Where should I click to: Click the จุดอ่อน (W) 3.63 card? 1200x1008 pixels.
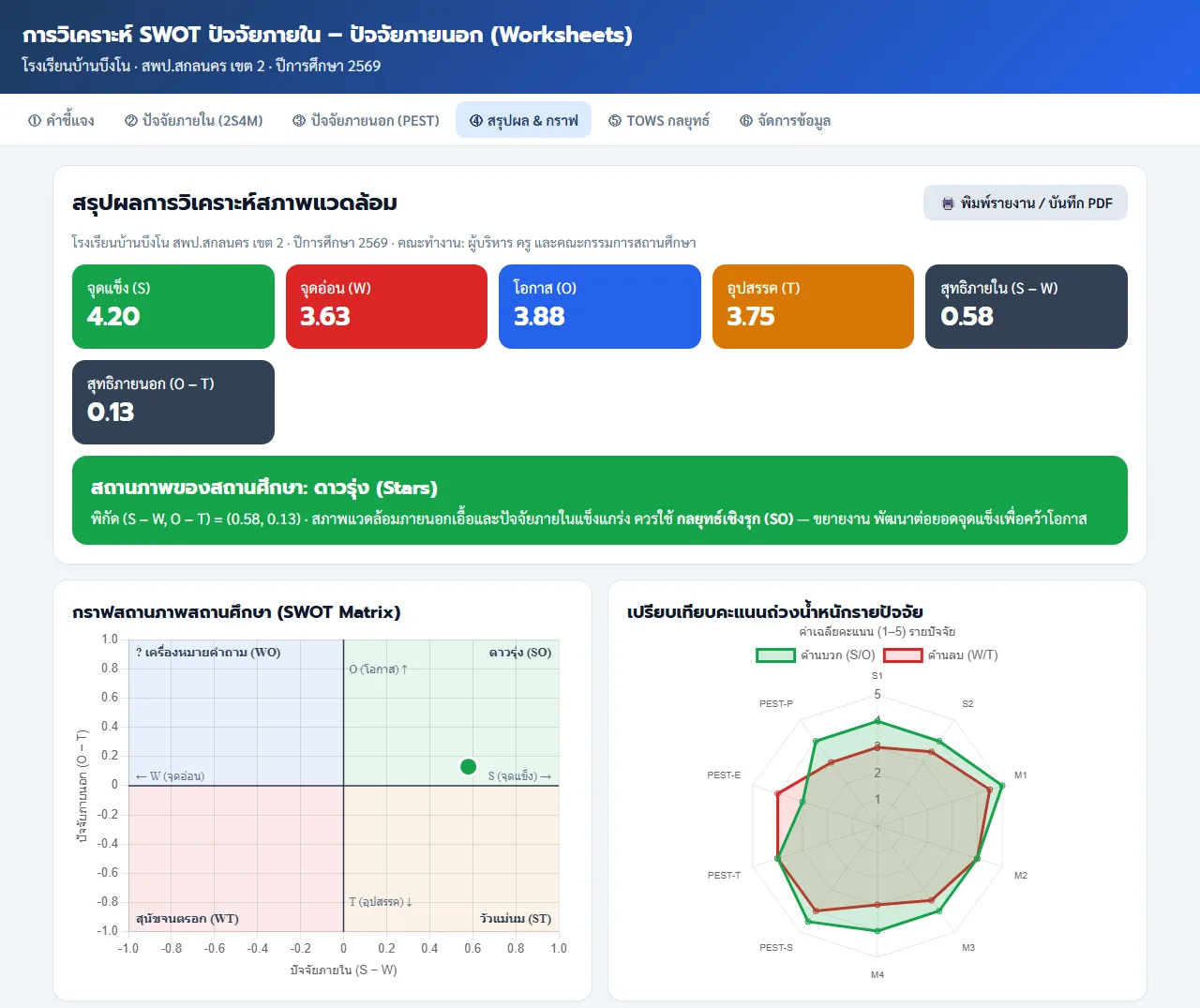click(386, 307)
